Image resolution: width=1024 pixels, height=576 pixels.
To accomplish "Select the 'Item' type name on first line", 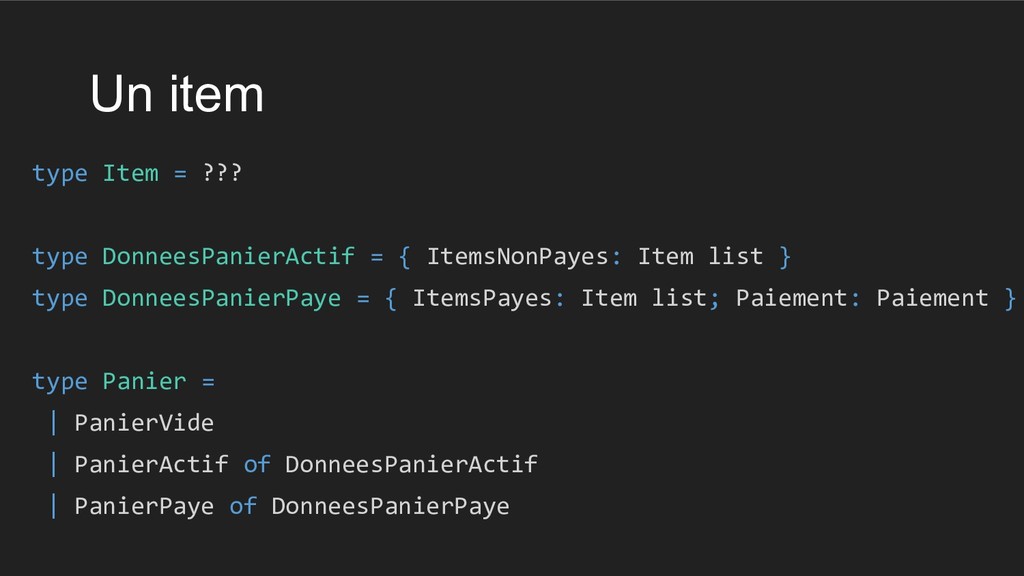I will click(x=131, y=173).
